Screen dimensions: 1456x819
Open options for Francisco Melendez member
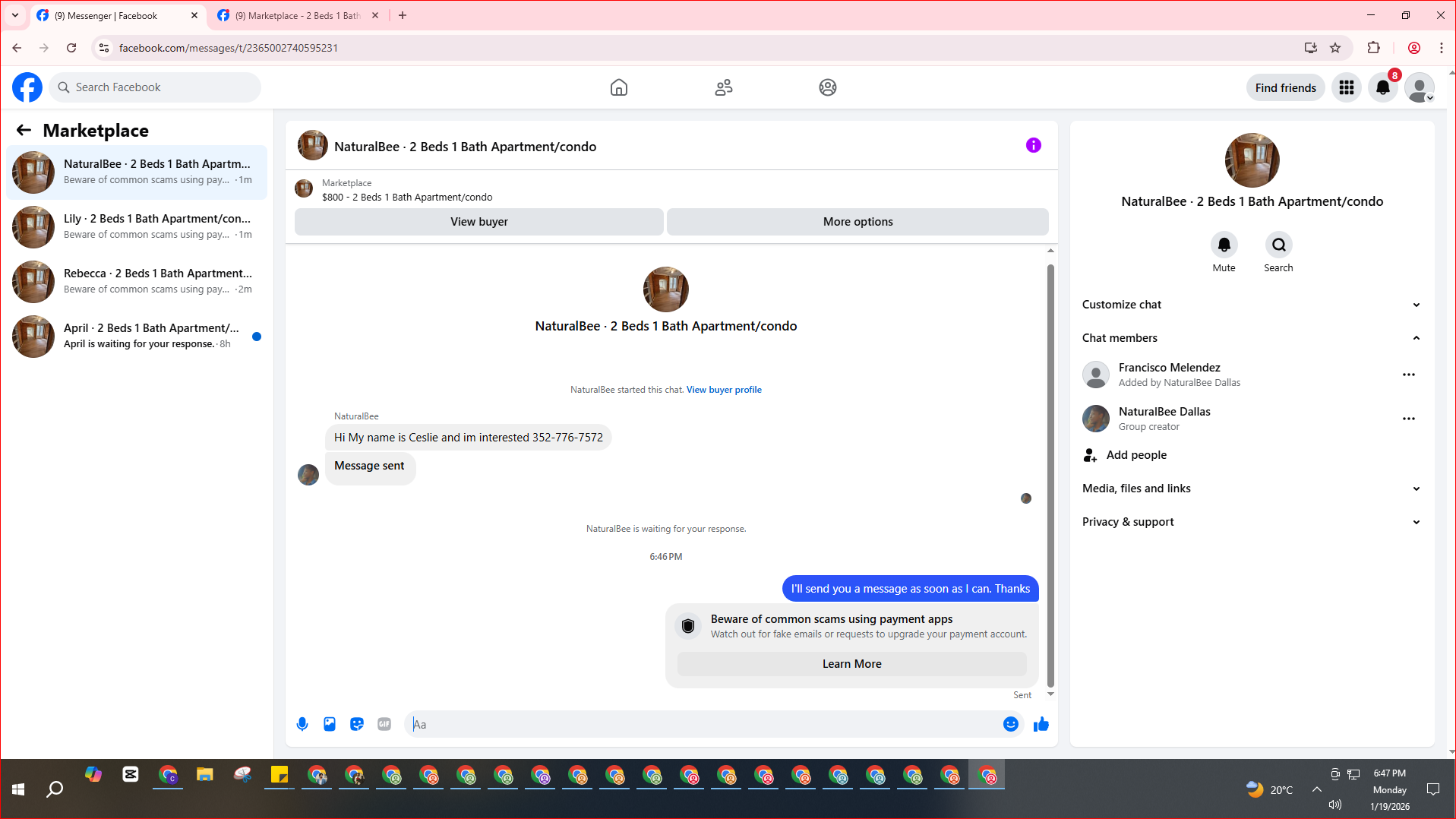coord(1409,375)
